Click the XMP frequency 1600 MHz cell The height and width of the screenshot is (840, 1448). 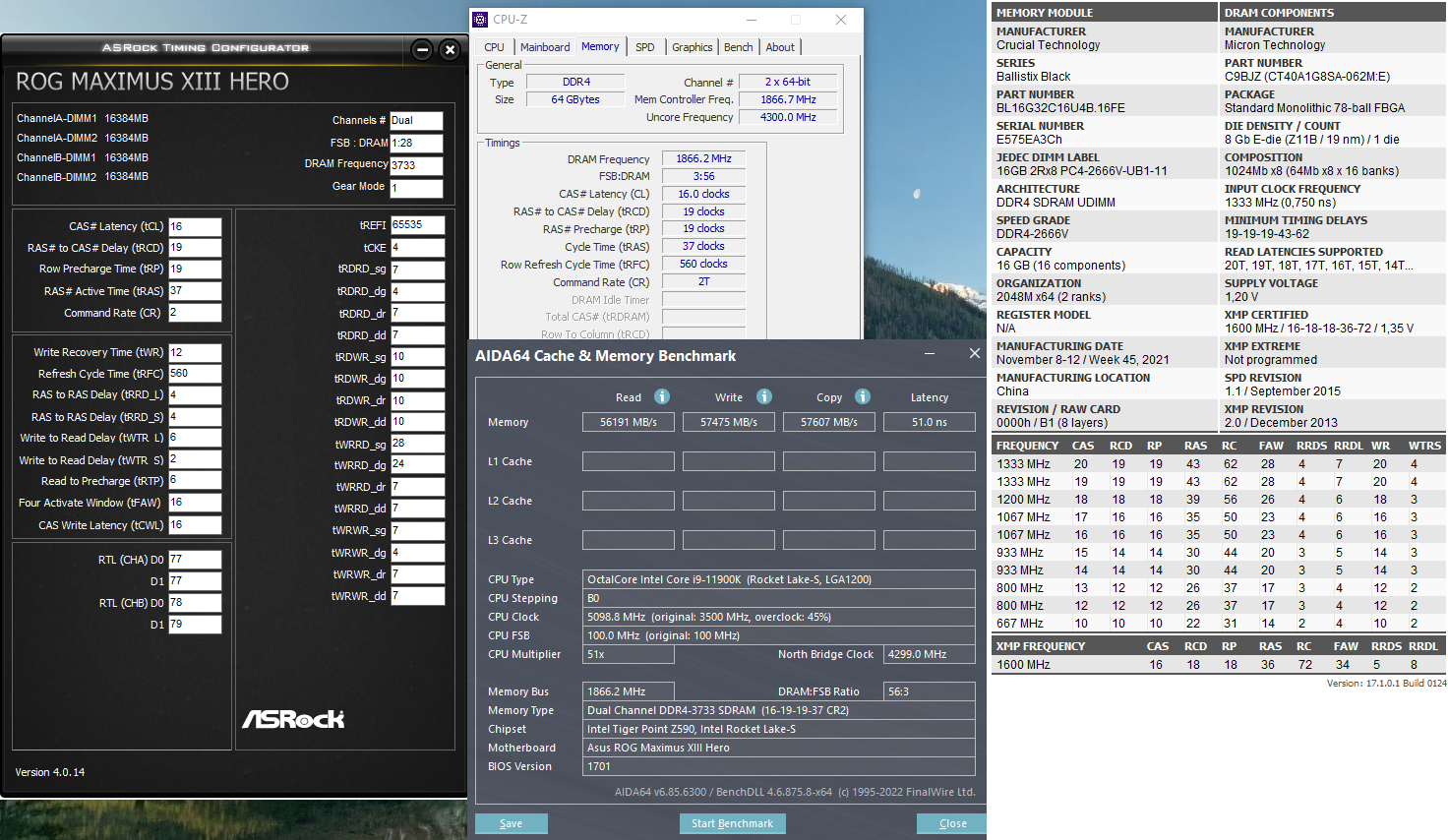tap(1023, 665)
